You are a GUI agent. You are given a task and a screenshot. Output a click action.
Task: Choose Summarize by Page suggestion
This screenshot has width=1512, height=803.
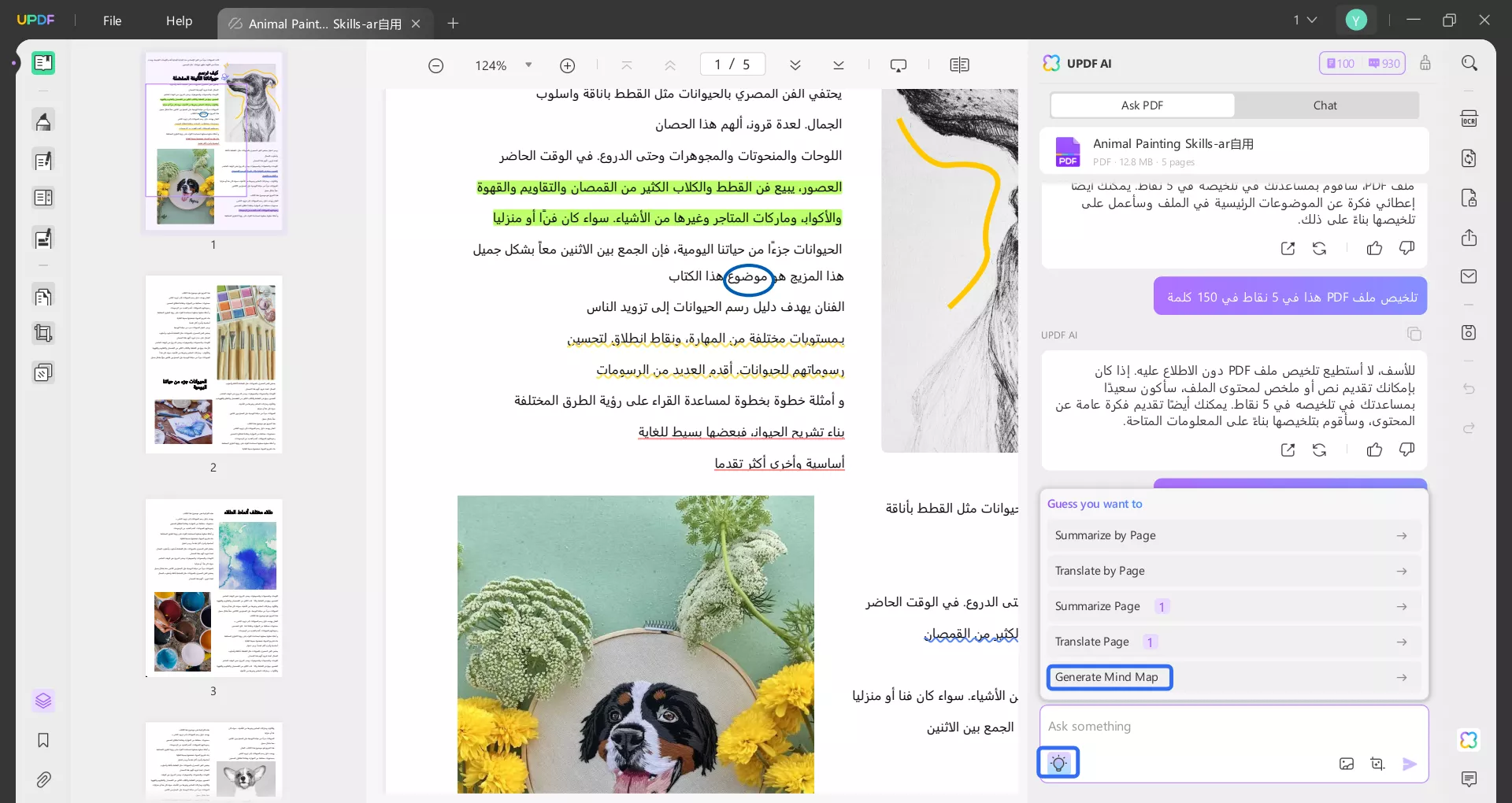point(1233,535)
